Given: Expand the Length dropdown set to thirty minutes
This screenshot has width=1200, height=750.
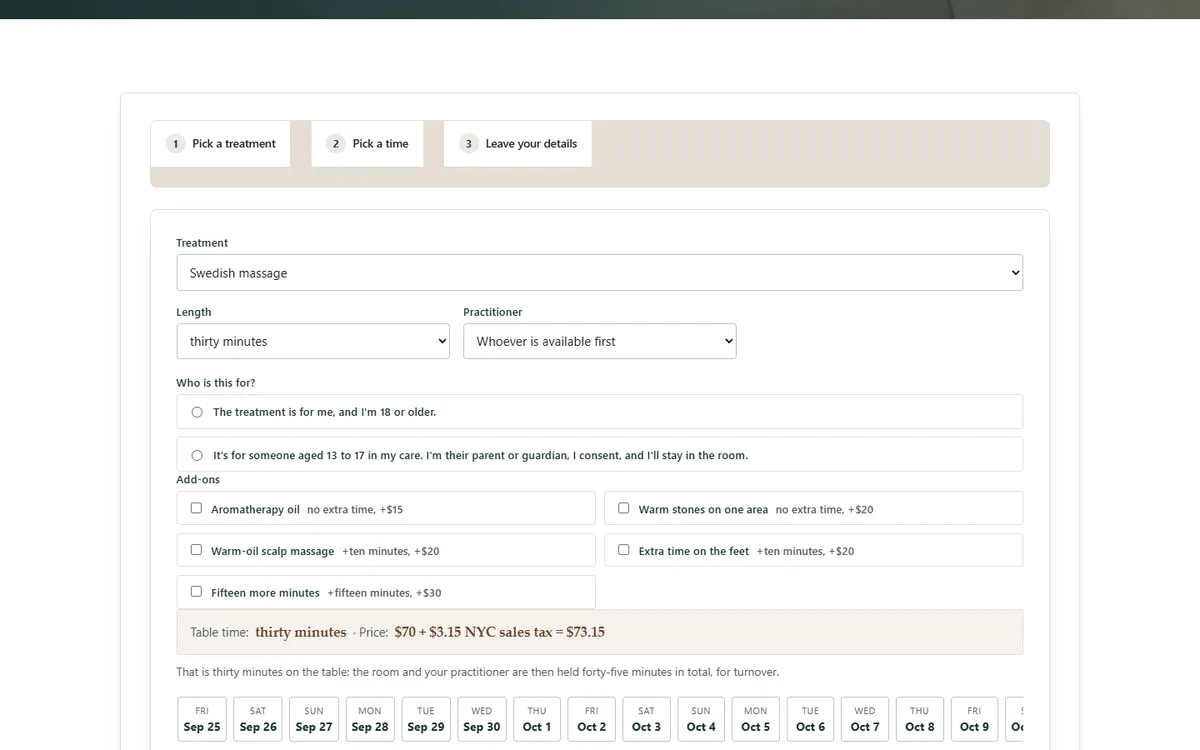Looking at the screenshot, I should [x=313, y=341].
